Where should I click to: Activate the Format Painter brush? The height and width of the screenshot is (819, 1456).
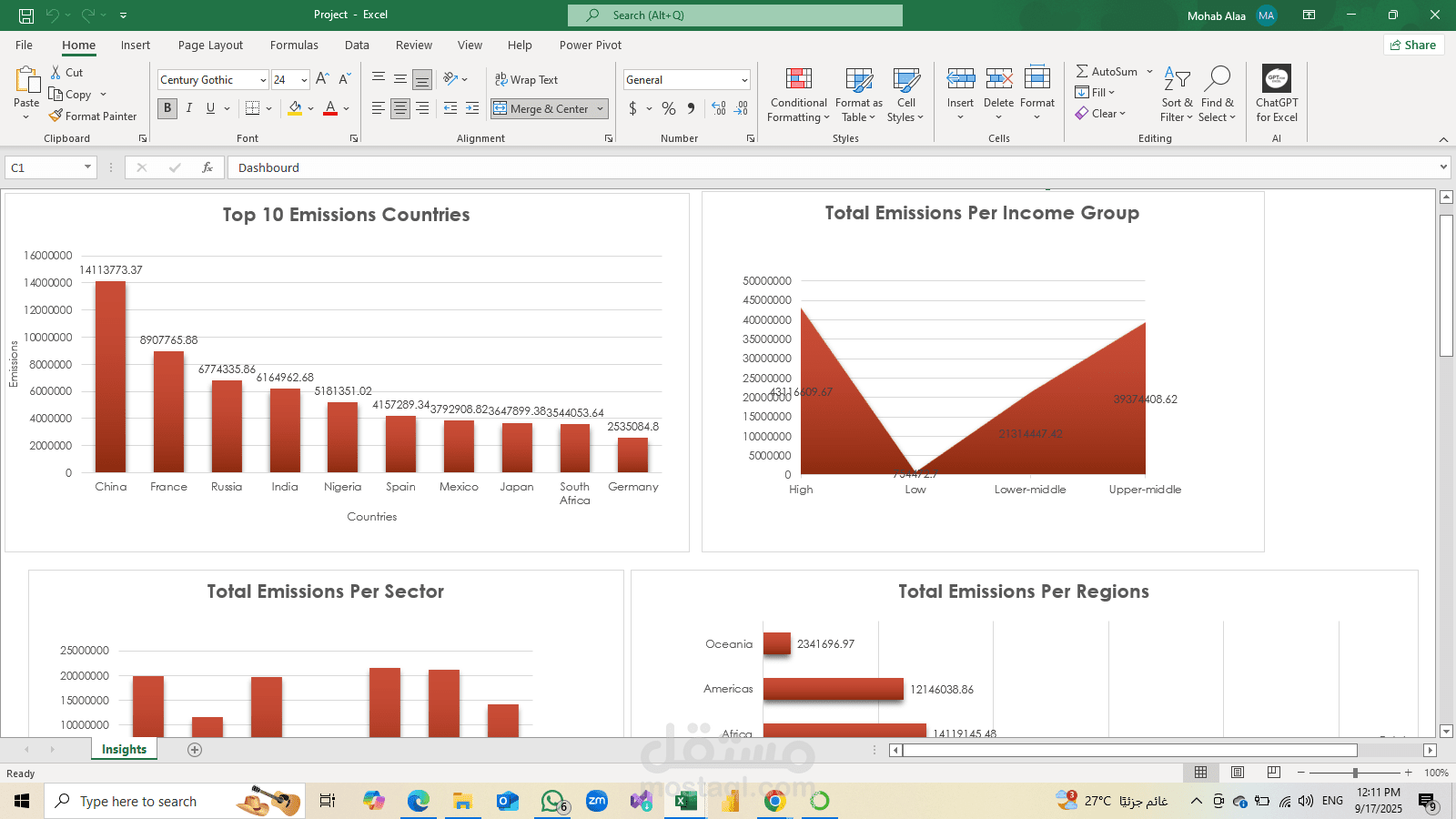93,116
